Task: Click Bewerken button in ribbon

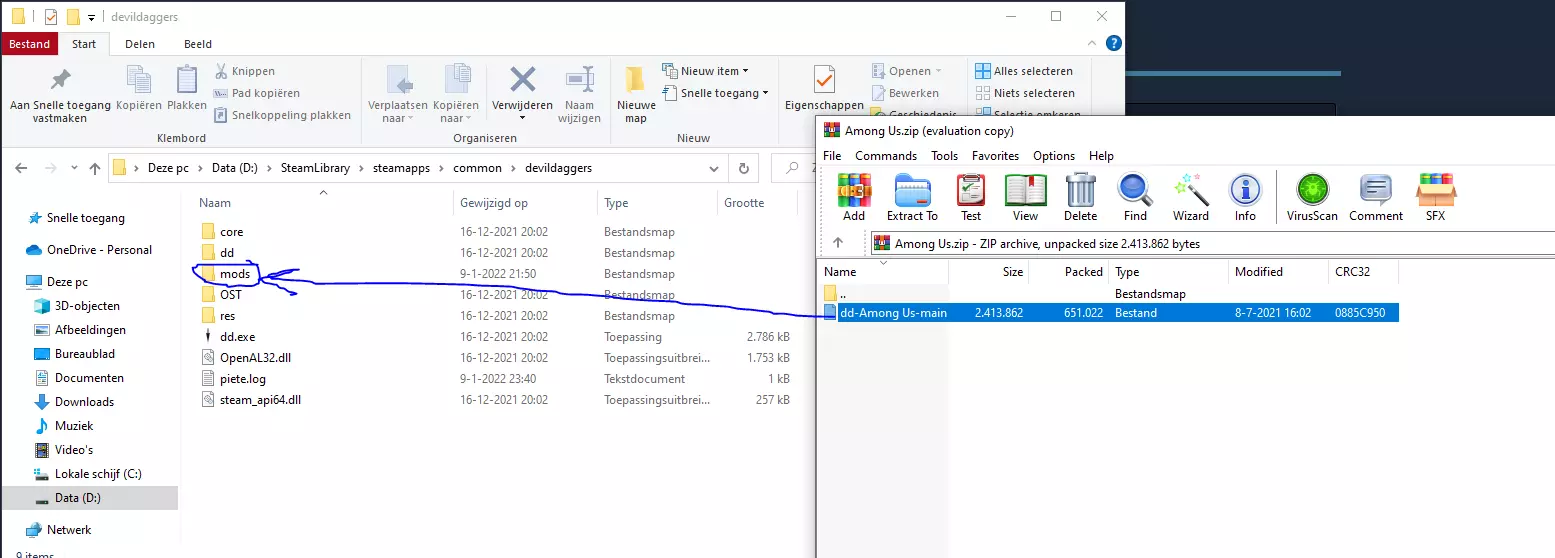Action: pyautogui.click(x=905, y=93)
